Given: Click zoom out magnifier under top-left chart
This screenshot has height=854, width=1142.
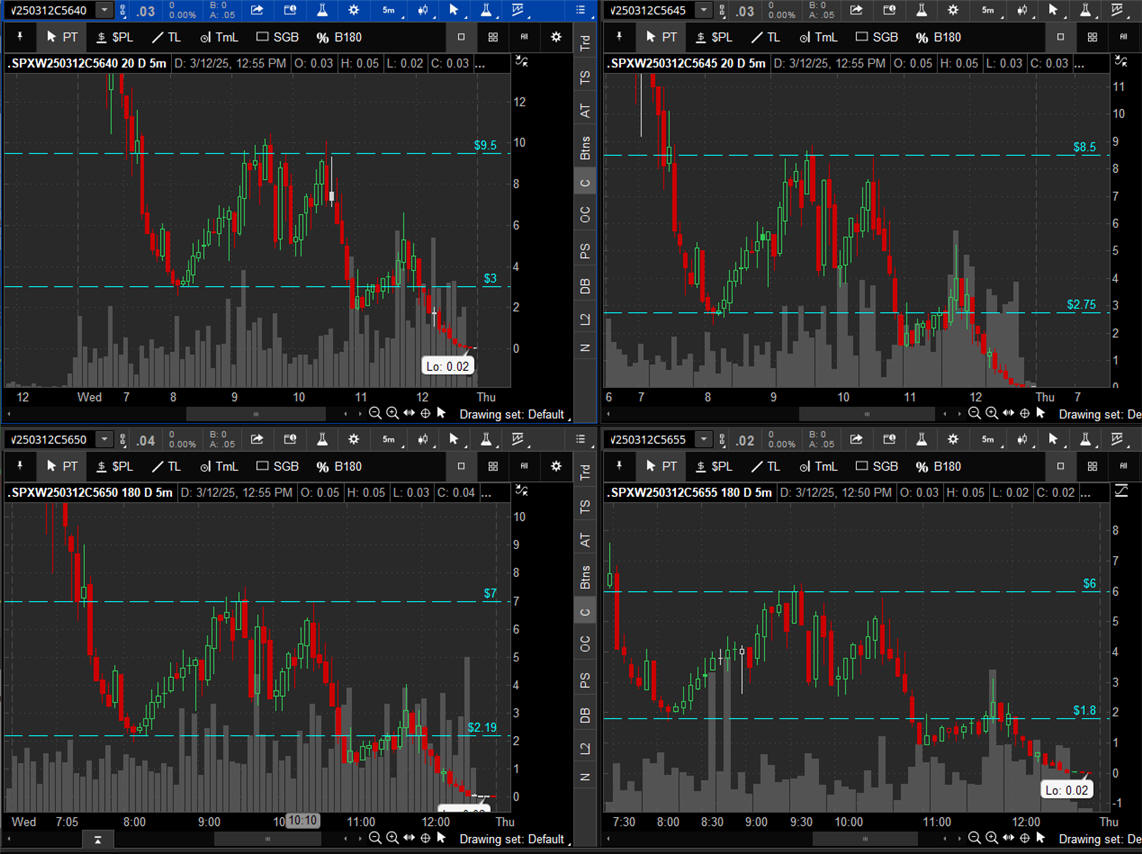Looking at the screenshot, I should click(x=375, y=414).
